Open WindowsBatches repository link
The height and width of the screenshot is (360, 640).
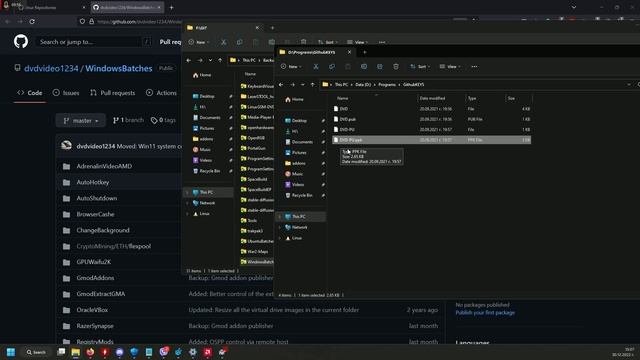(119, 69)
